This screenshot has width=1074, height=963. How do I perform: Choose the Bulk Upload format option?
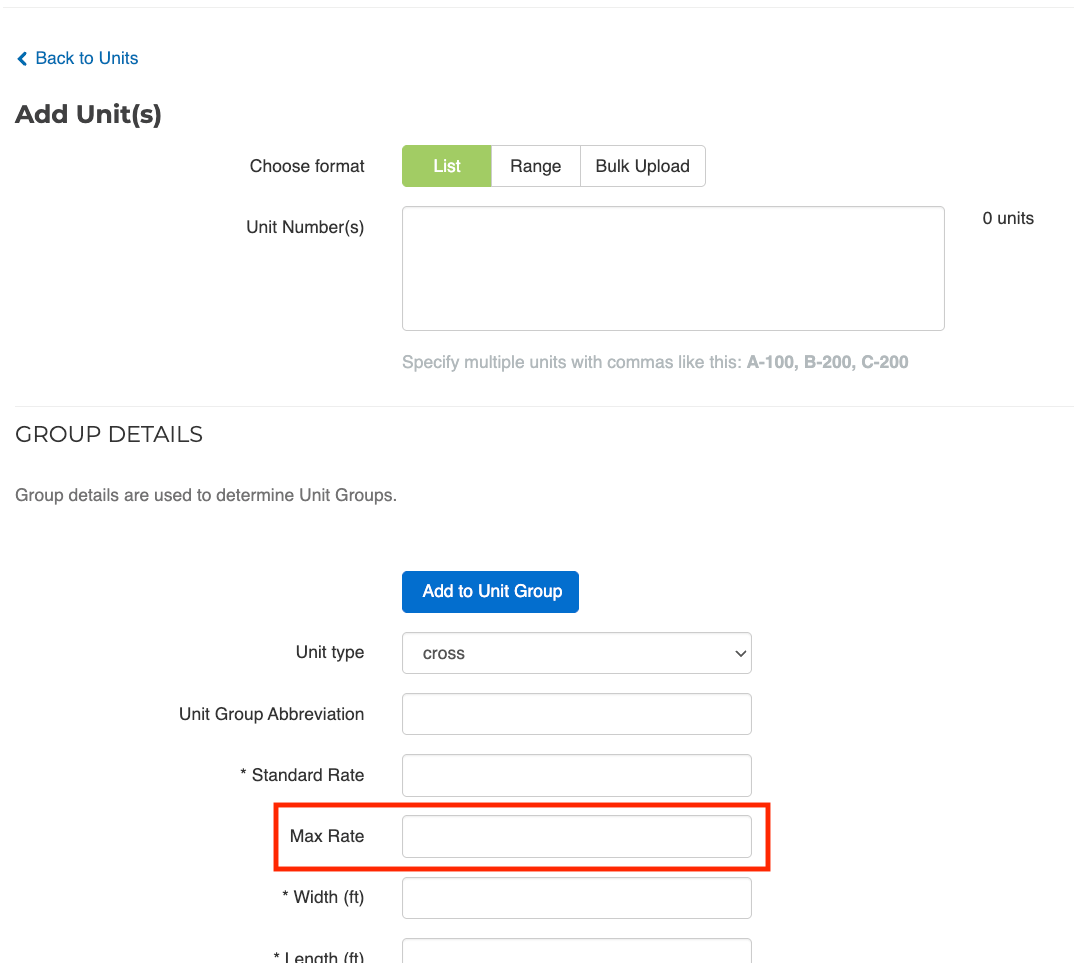(642, 166)
